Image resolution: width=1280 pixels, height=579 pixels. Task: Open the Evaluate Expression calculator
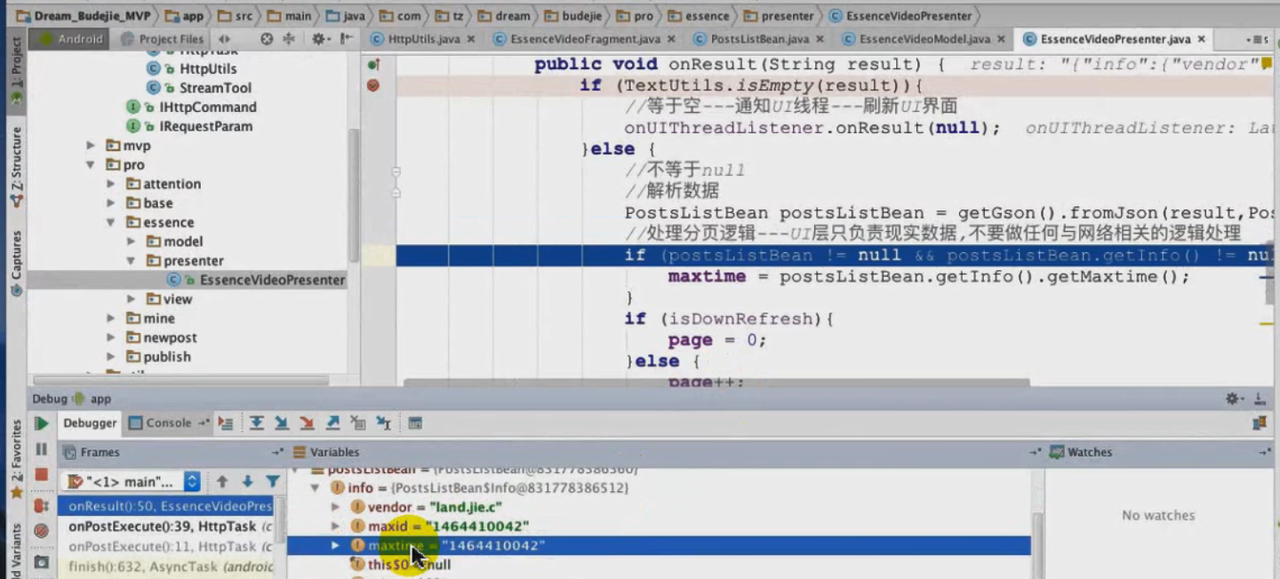coord(415,423)
